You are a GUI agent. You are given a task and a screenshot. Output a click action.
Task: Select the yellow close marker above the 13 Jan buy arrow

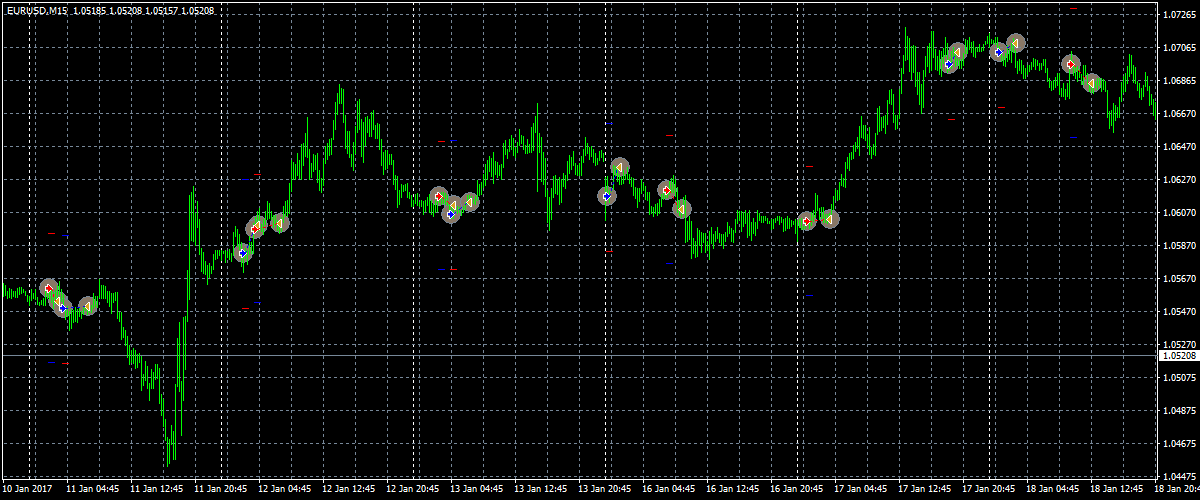620,168
